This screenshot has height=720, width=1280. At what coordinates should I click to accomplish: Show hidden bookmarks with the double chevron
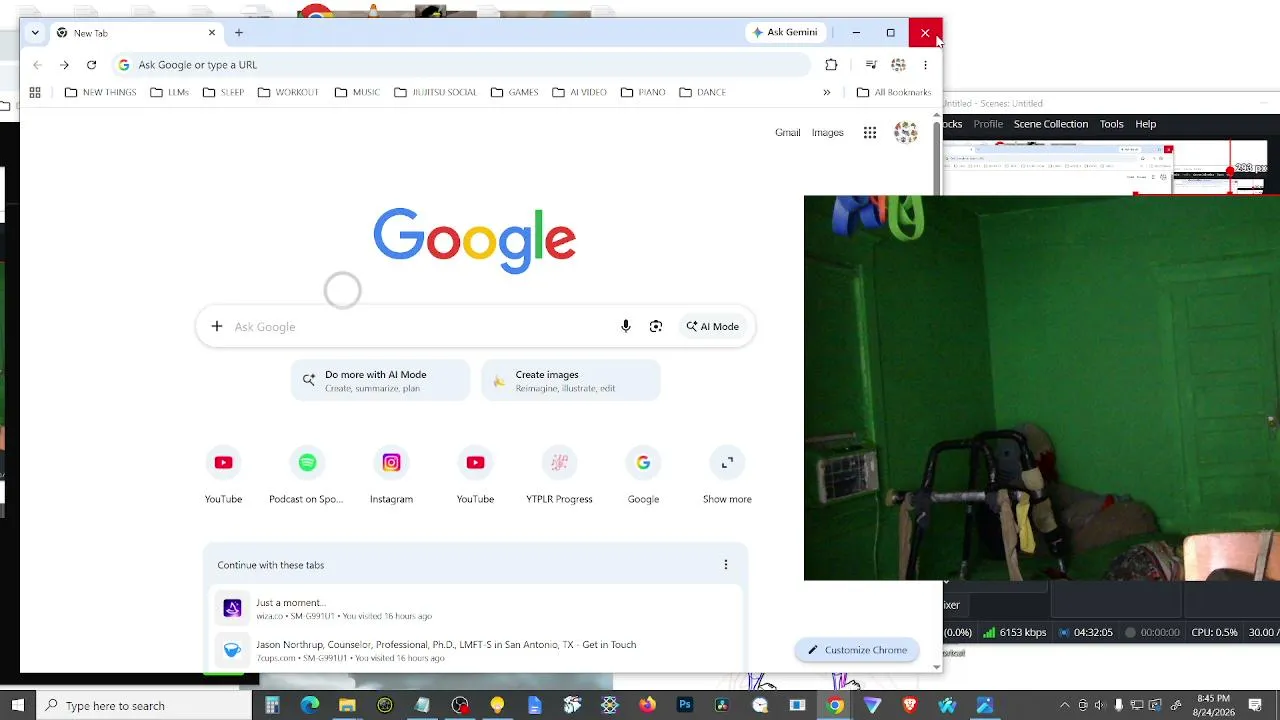point(827,92)
